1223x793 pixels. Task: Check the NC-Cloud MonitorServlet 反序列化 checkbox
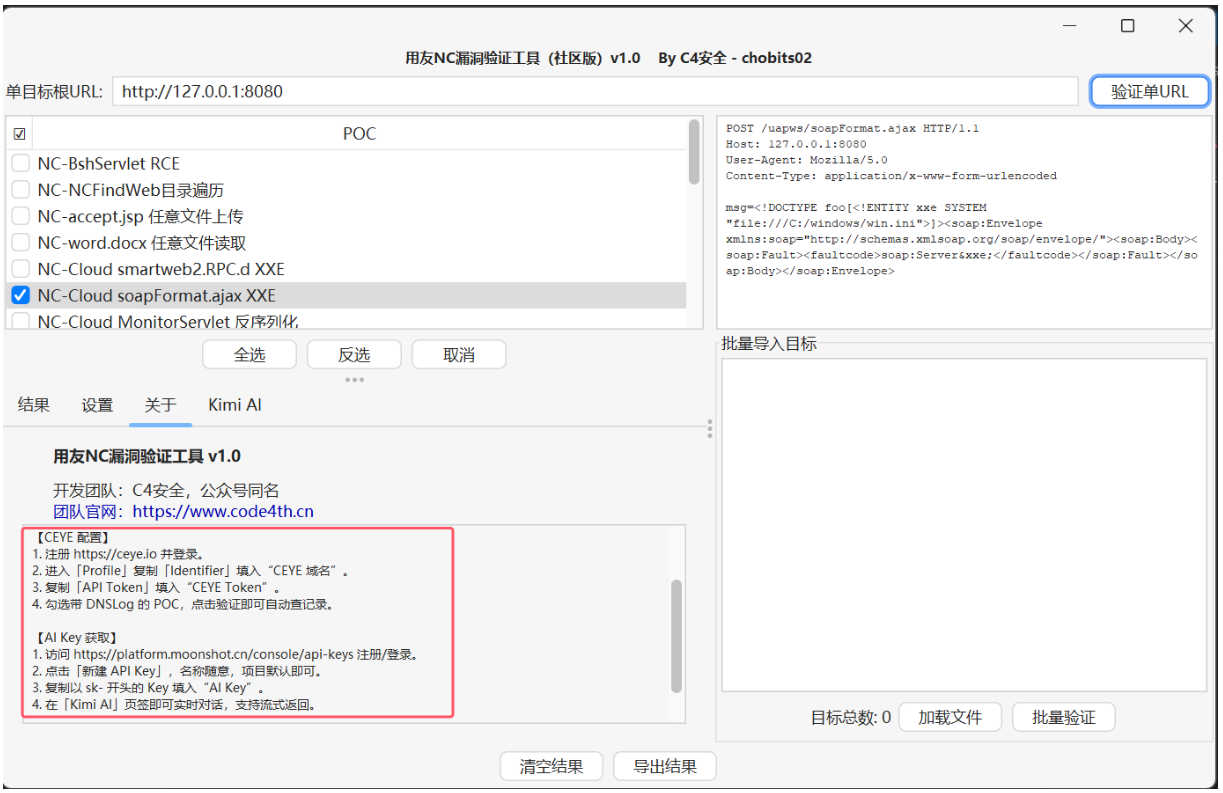20,321
